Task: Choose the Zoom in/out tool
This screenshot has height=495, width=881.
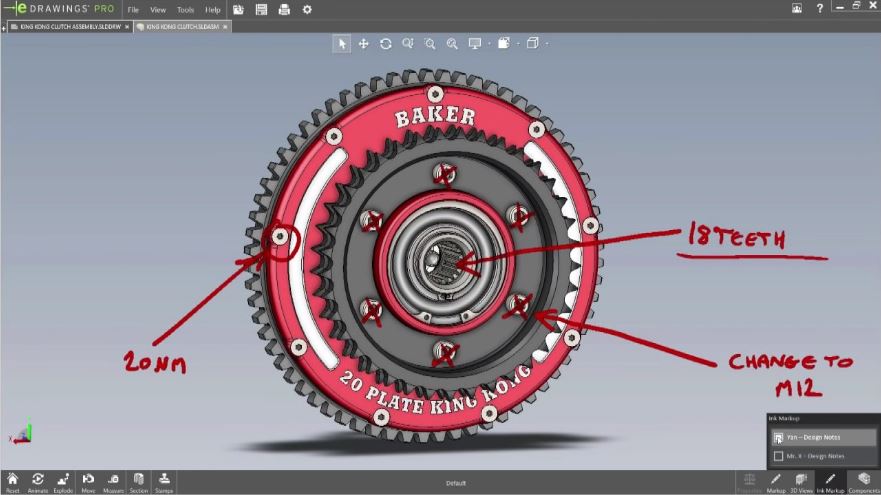Action: point(408,43)
